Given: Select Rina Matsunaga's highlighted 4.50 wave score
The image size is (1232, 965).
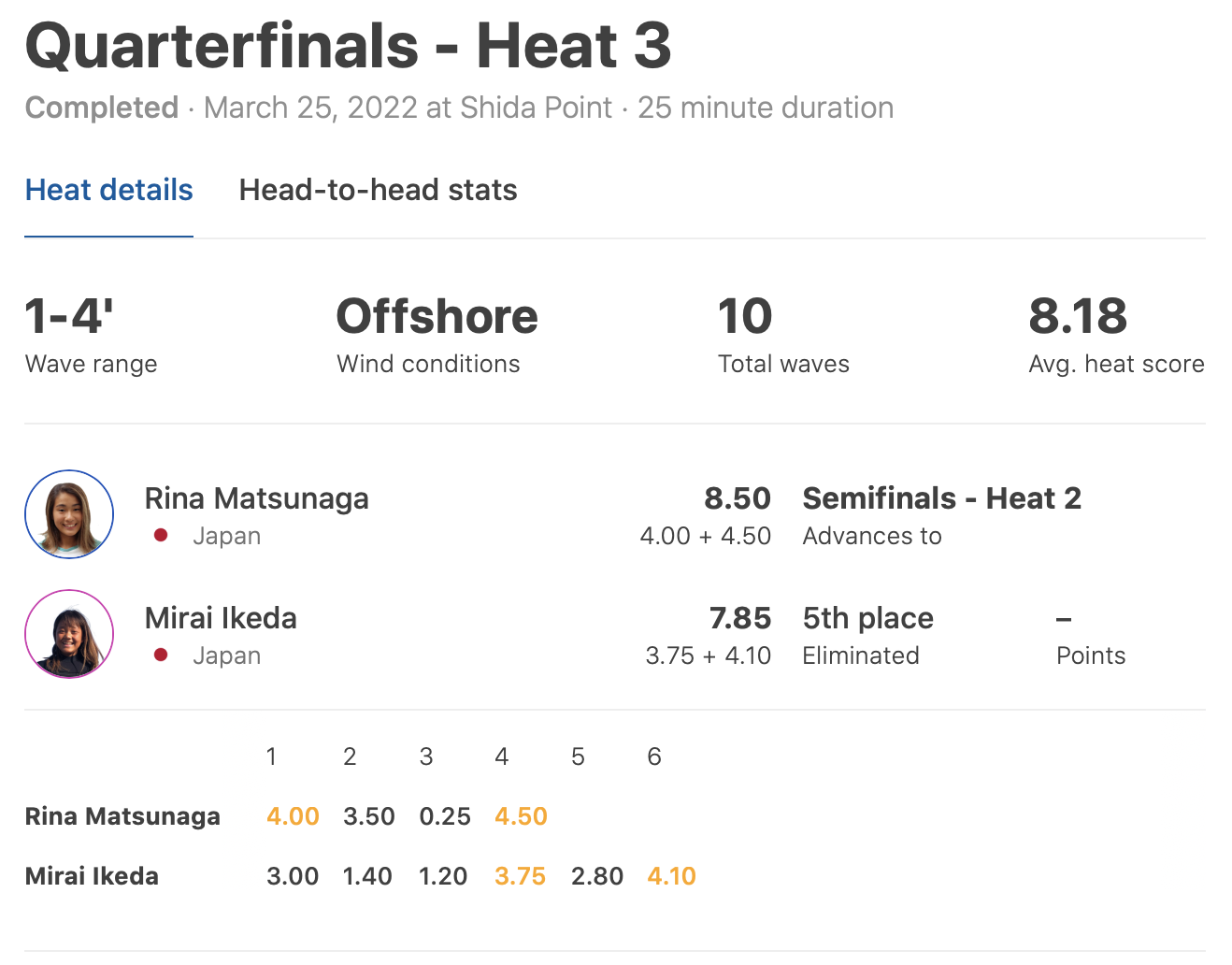Looking at the screenshot, I should click(x=521, y=816).
